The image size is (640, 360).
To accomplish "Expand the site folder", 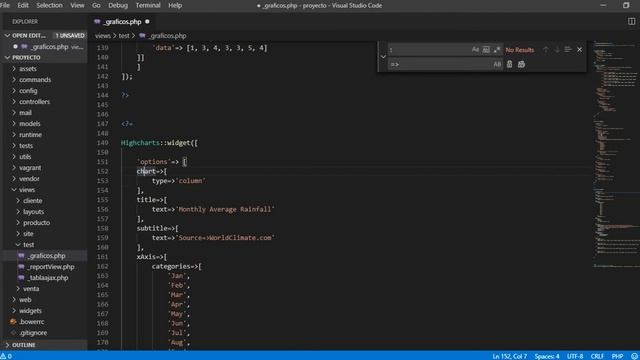I will pos(28,234).
